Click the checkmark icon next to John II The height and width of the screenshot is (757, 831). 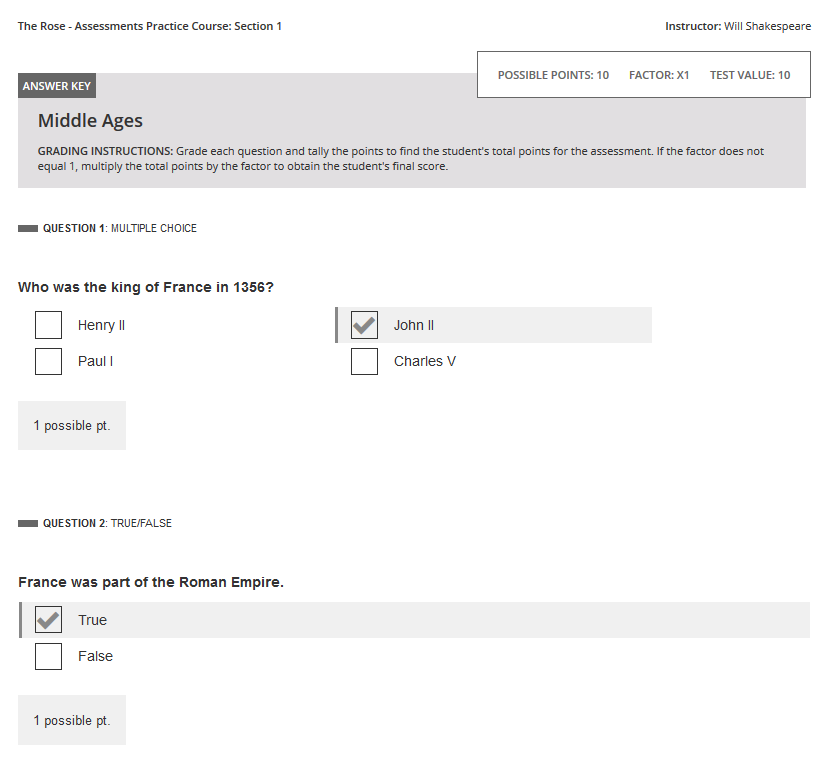(x=364, y=325)
